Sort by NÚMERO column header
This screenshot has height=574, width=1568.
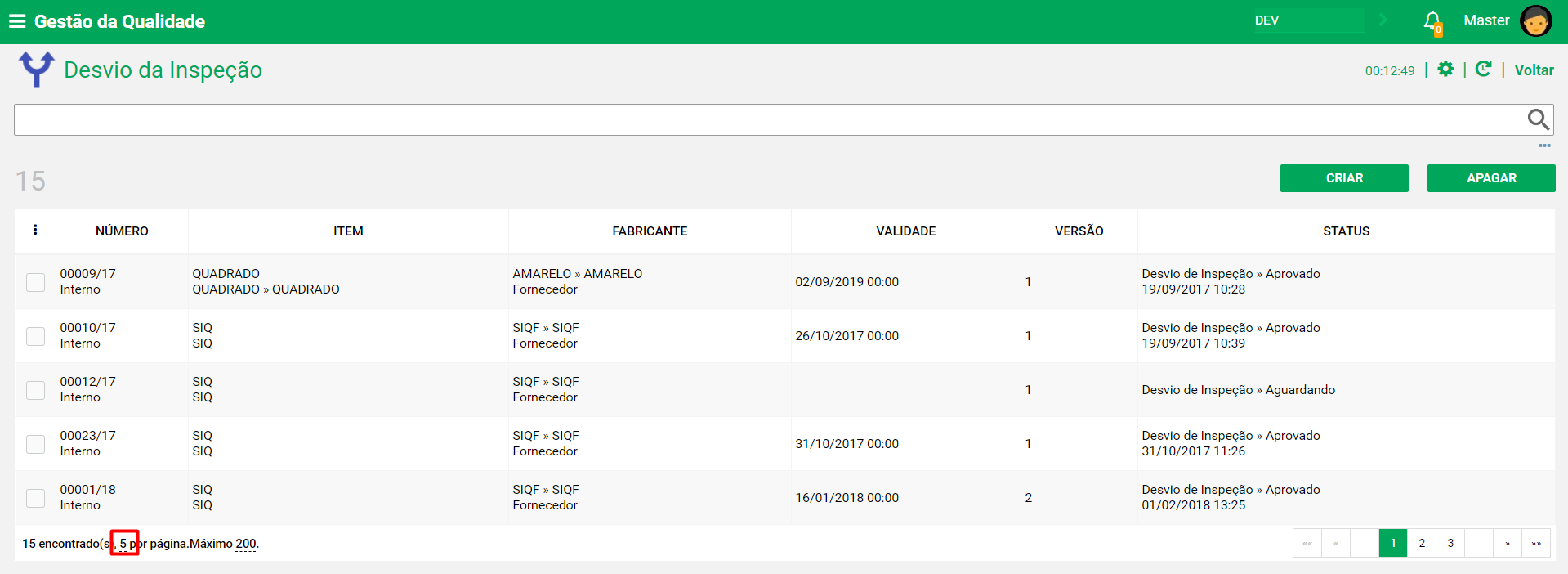click(x=122, y=231)
